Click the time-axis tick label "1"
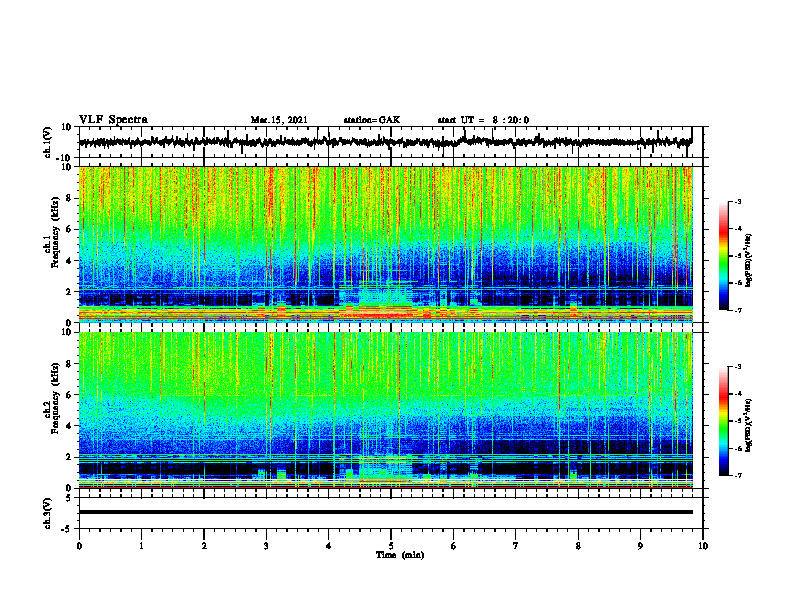The width and height of the screenshot is (792, 612). coord(141,546)
